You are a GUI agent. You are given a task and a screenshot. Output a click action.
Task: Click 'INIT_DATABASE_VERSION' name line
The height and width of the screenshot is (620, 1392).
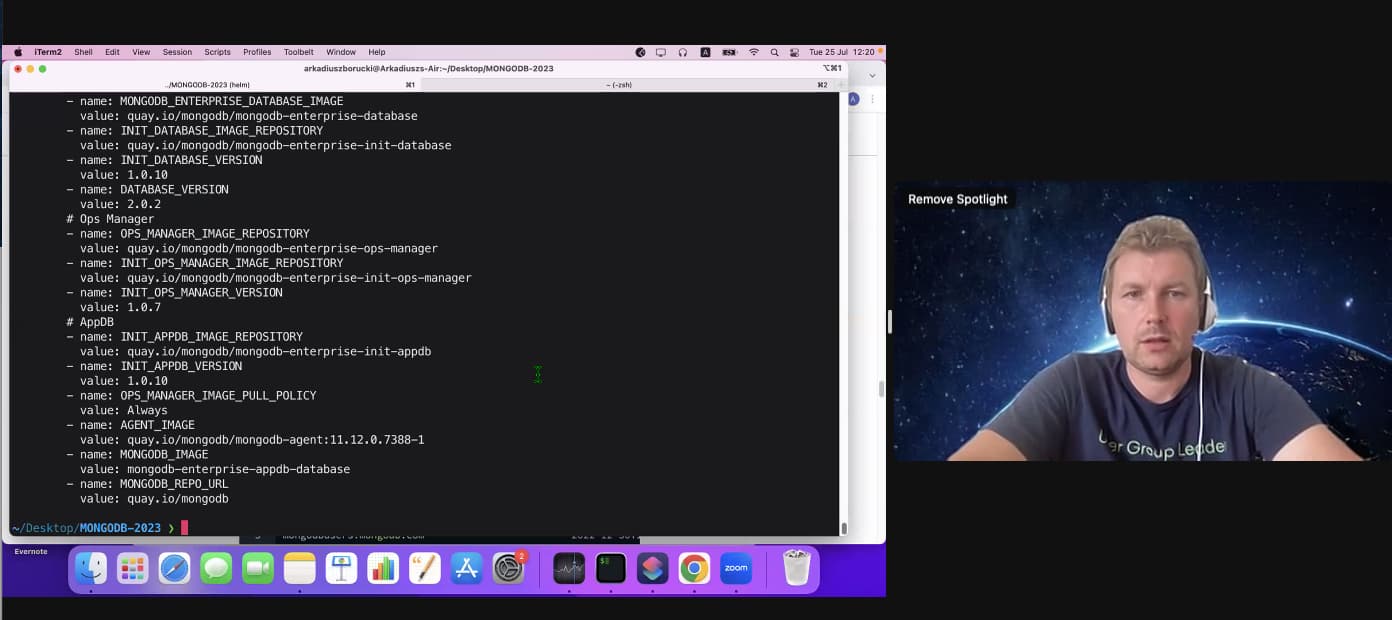165,160
